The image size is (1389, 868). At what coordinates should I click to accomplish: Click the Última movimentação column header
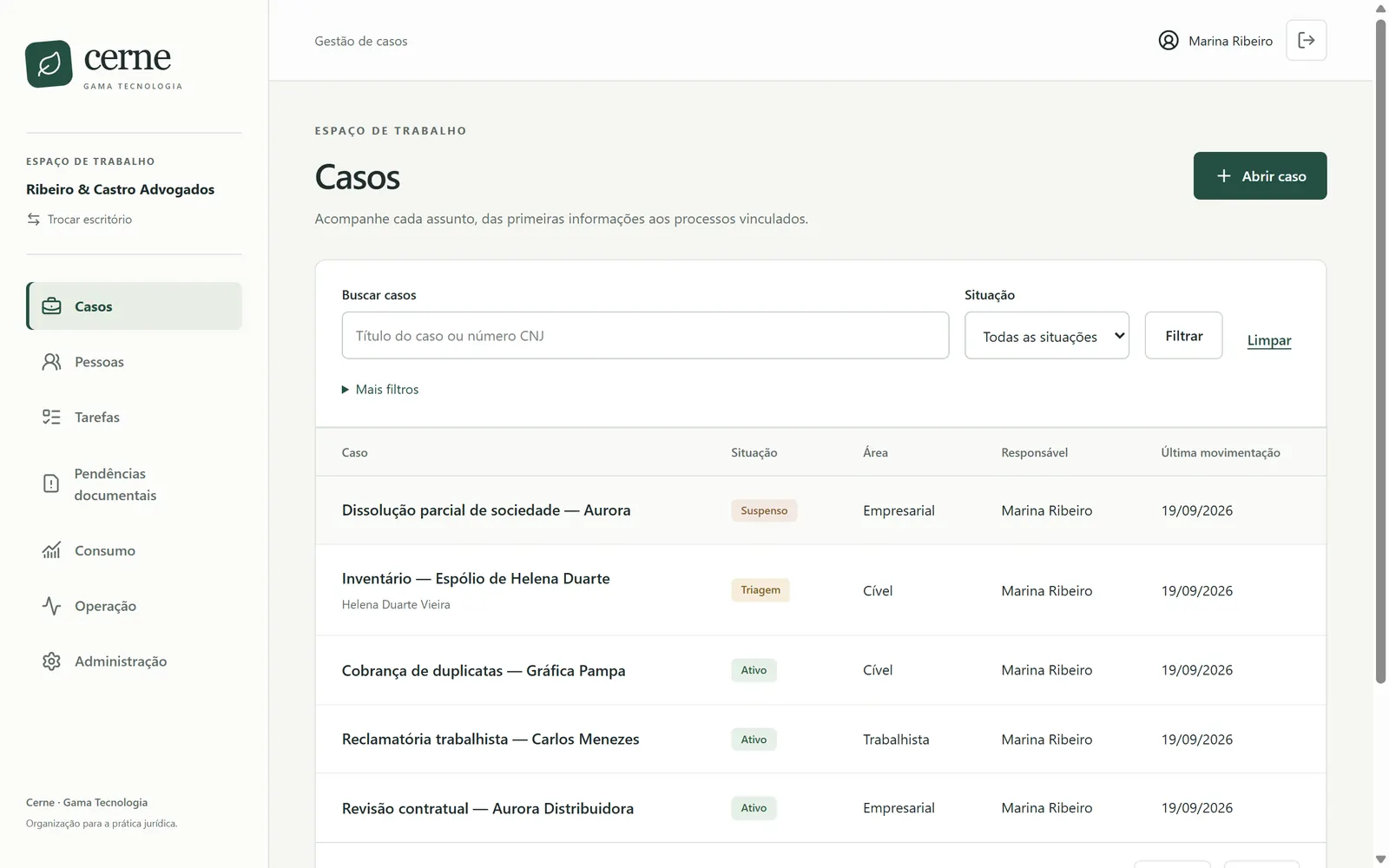1221,452
